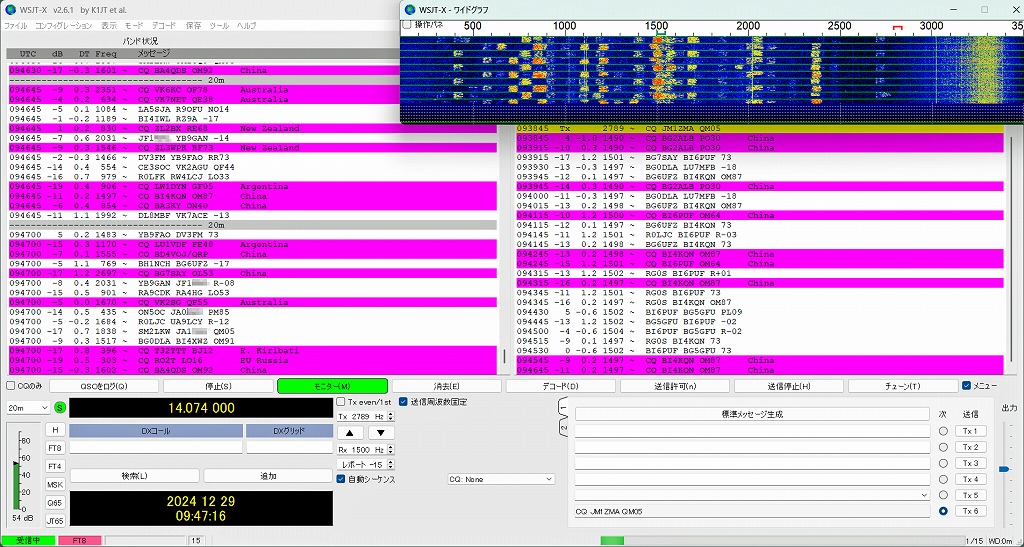Click the デコード(D) button
1024x547 pixels.
(561, 386)
